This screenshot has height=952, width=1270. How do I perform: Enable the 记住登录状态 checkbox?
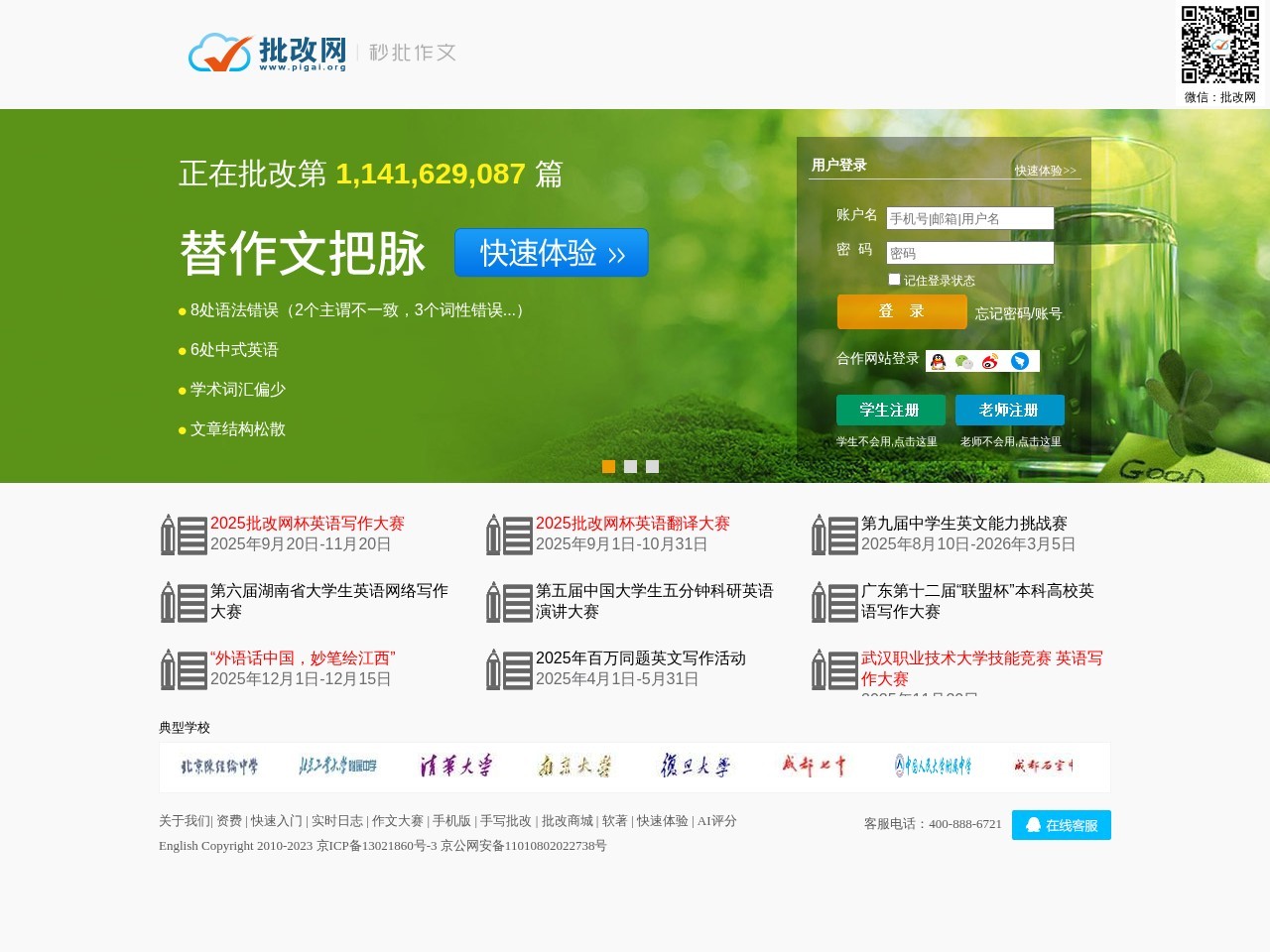[894, 279]
